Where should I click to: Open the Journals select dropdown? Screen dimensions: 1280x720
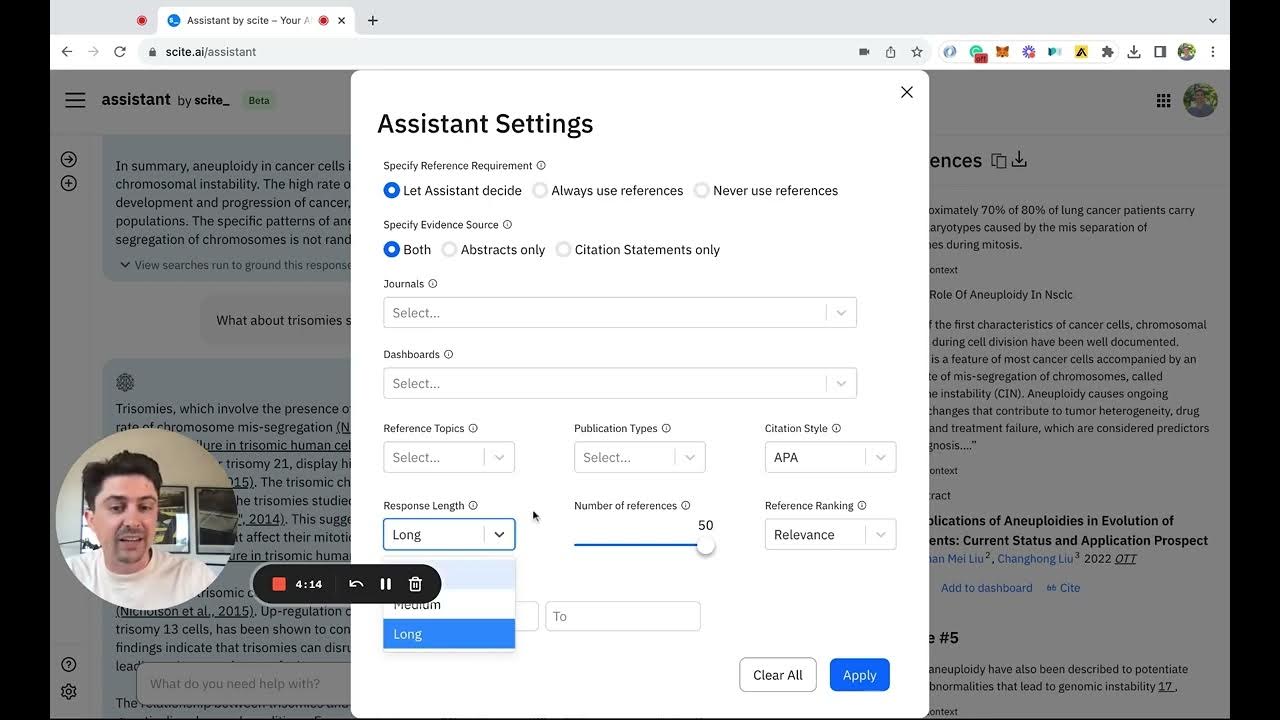click(620, 313)
